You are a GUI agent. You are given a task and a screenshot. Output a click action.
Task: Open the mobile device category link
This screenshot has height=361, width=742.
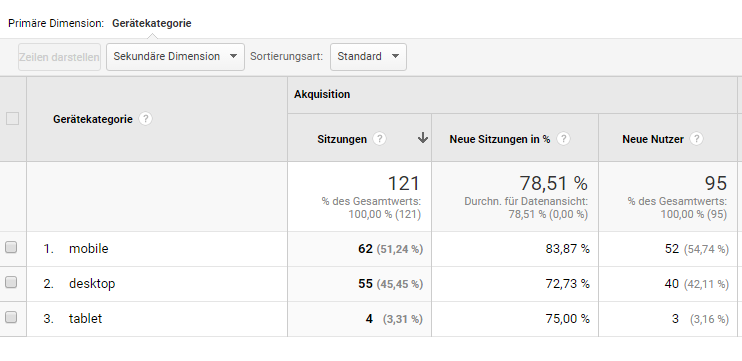pyautogui.click(x=88, y=248)
